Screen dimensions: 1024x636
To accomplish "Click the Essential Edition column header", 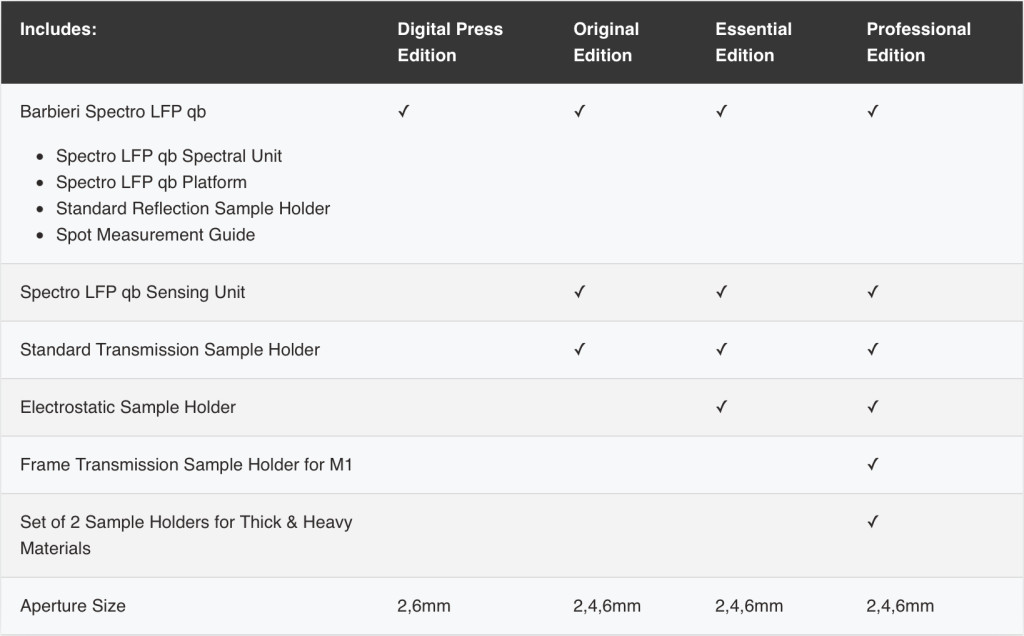I will coord(752,42).
